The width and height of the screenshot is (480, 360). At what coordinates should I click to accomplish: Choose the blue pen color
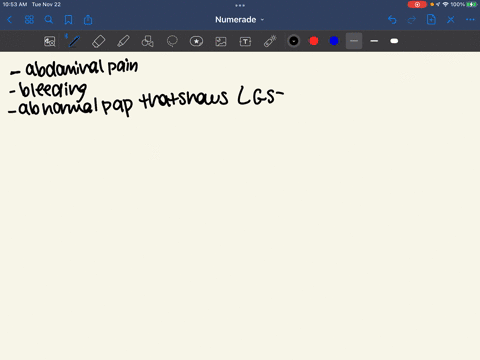(x=334, y=41)
